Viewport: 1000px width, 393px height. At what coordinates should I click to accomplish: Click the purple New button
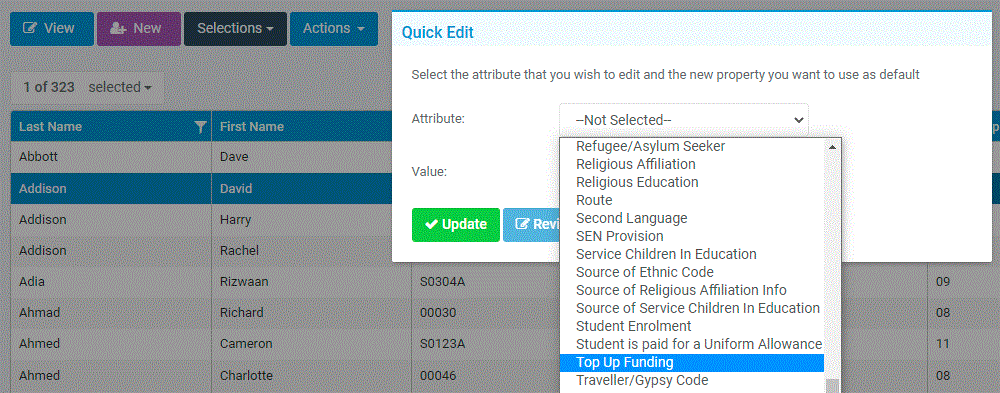point(138,29)
